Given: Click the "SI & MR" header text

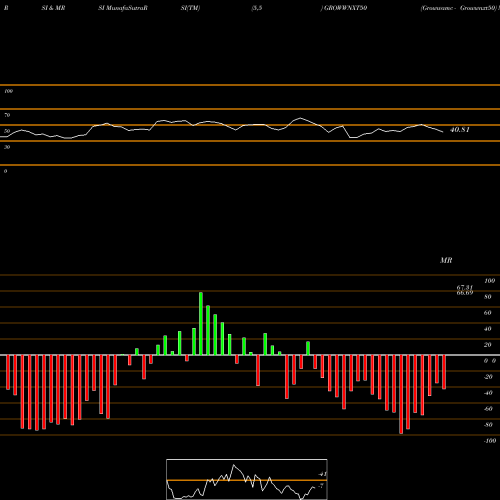Looking at the screenshot, I should tap(53, 8).
